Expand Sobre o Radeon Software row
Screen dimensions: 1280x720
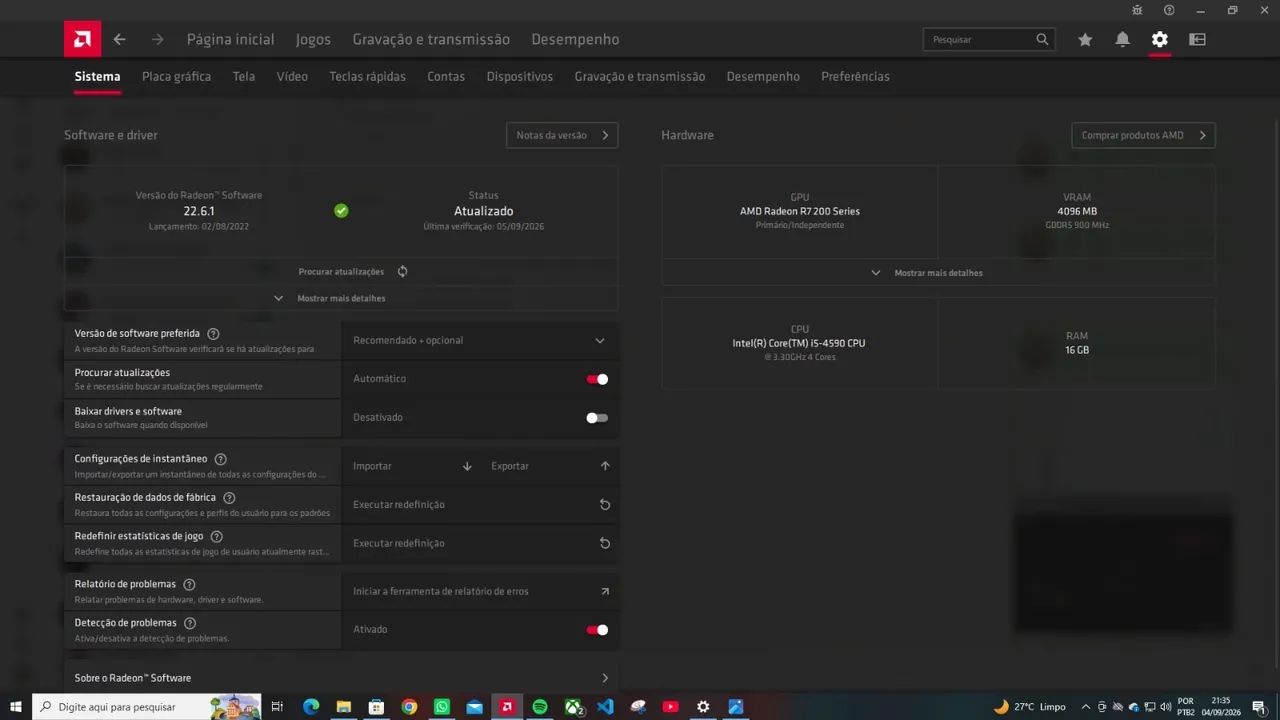(341, 678)
